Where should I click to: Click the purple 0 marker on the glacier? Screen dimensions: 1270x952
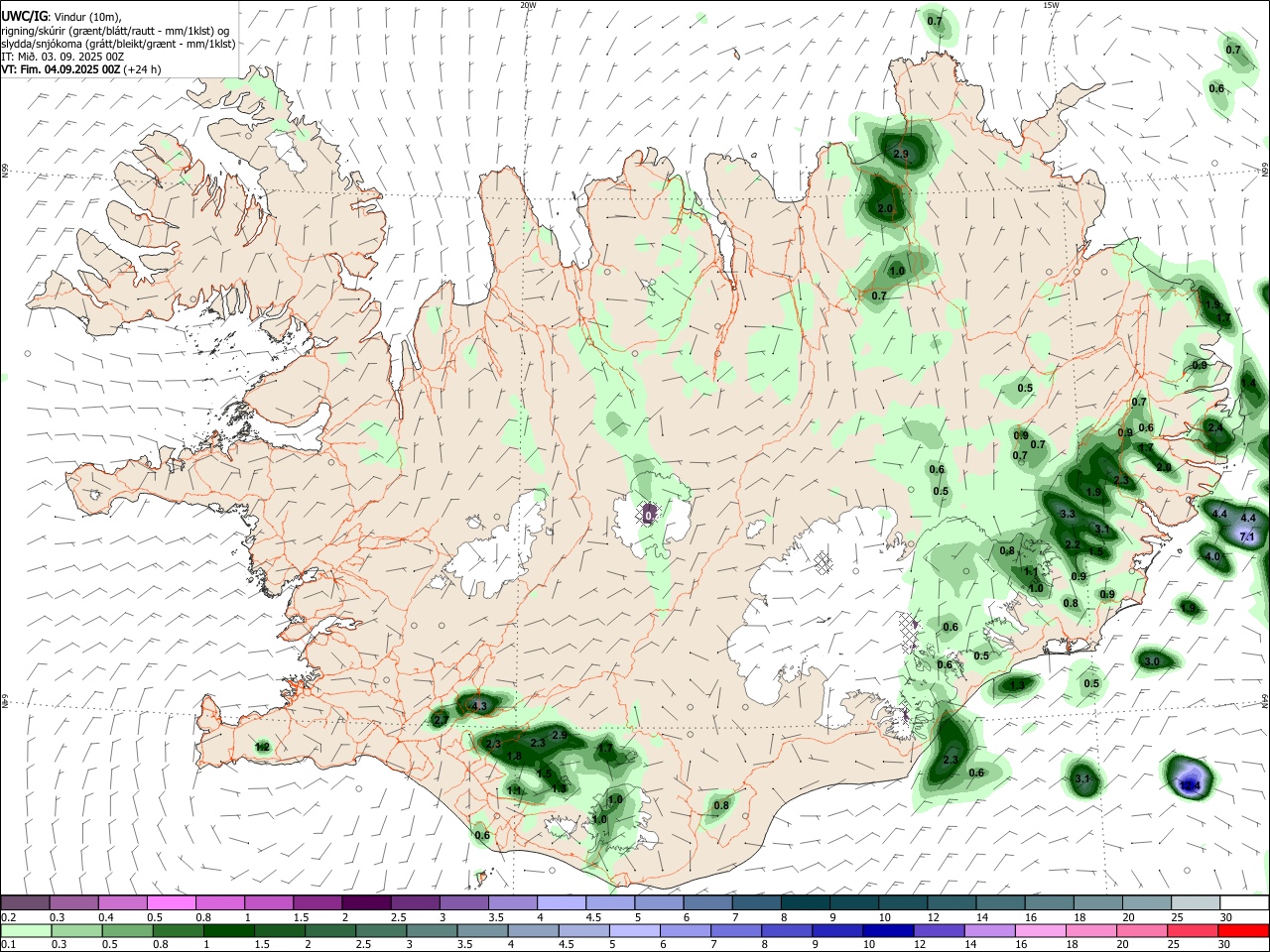pyautogui.click(x=648, y=515)
